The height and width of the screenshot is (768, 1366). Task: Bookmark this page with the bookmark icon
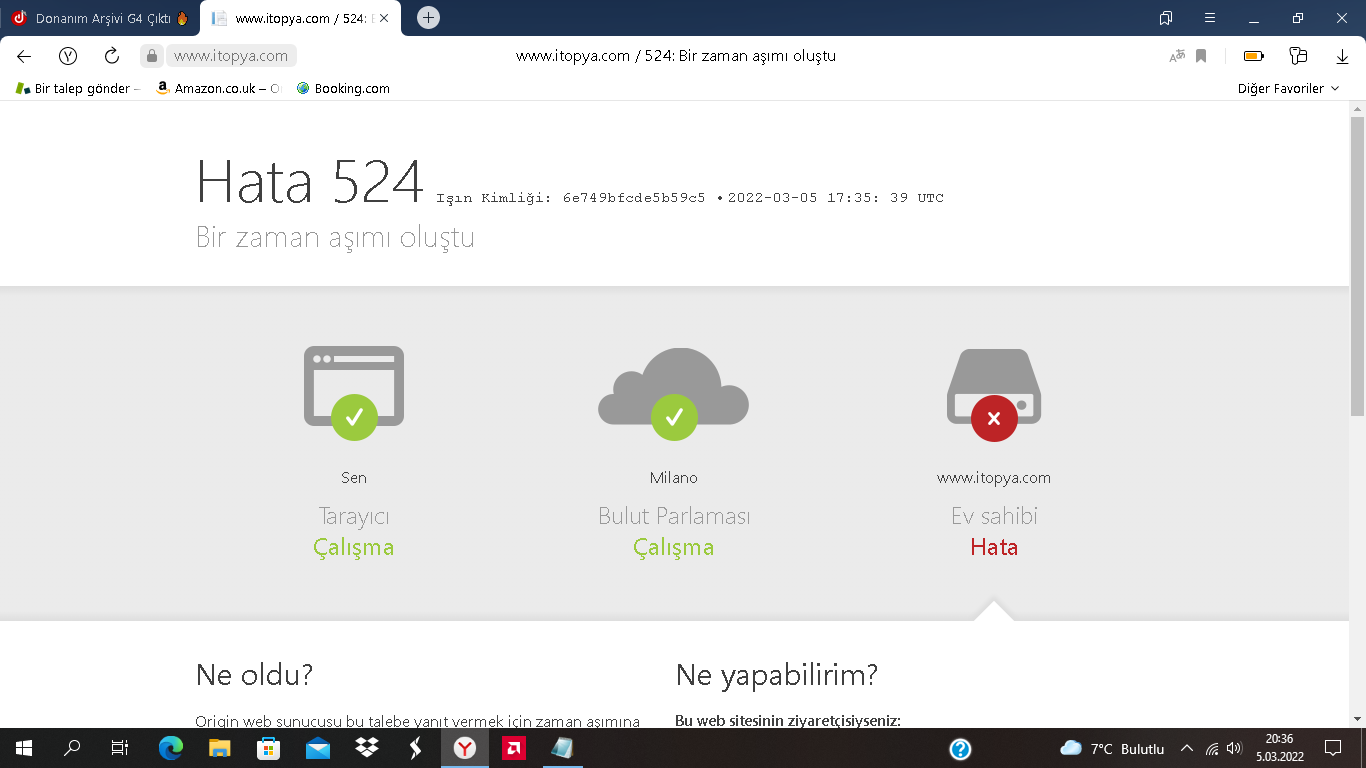coord(1201,56)
